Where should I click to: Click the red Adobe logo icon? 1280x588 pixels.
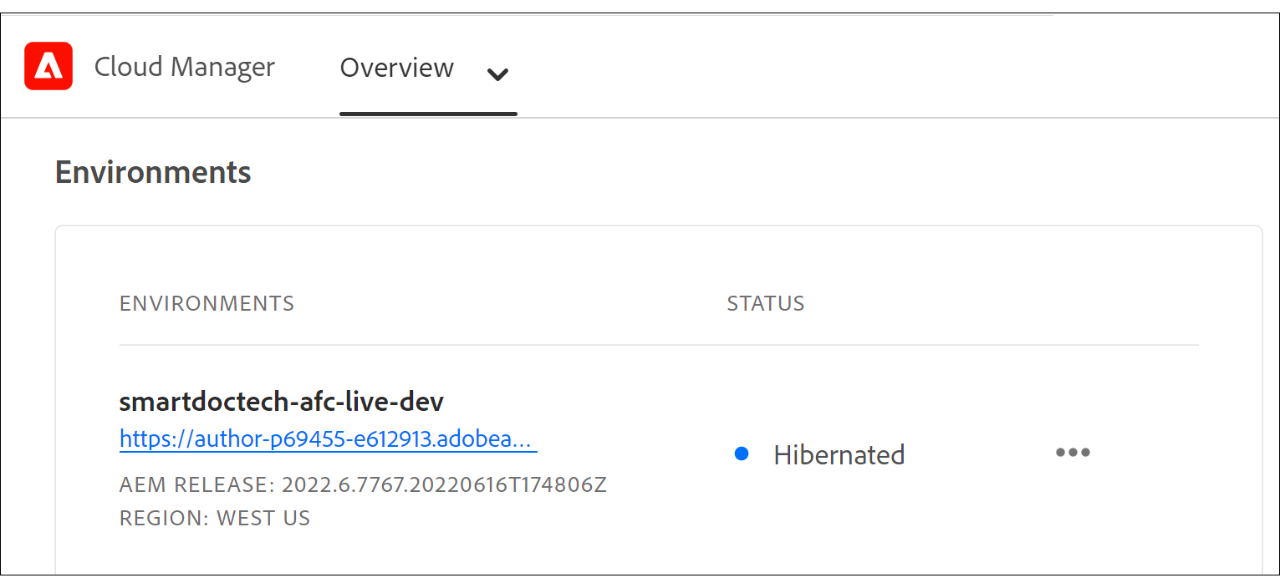point(48,67)
